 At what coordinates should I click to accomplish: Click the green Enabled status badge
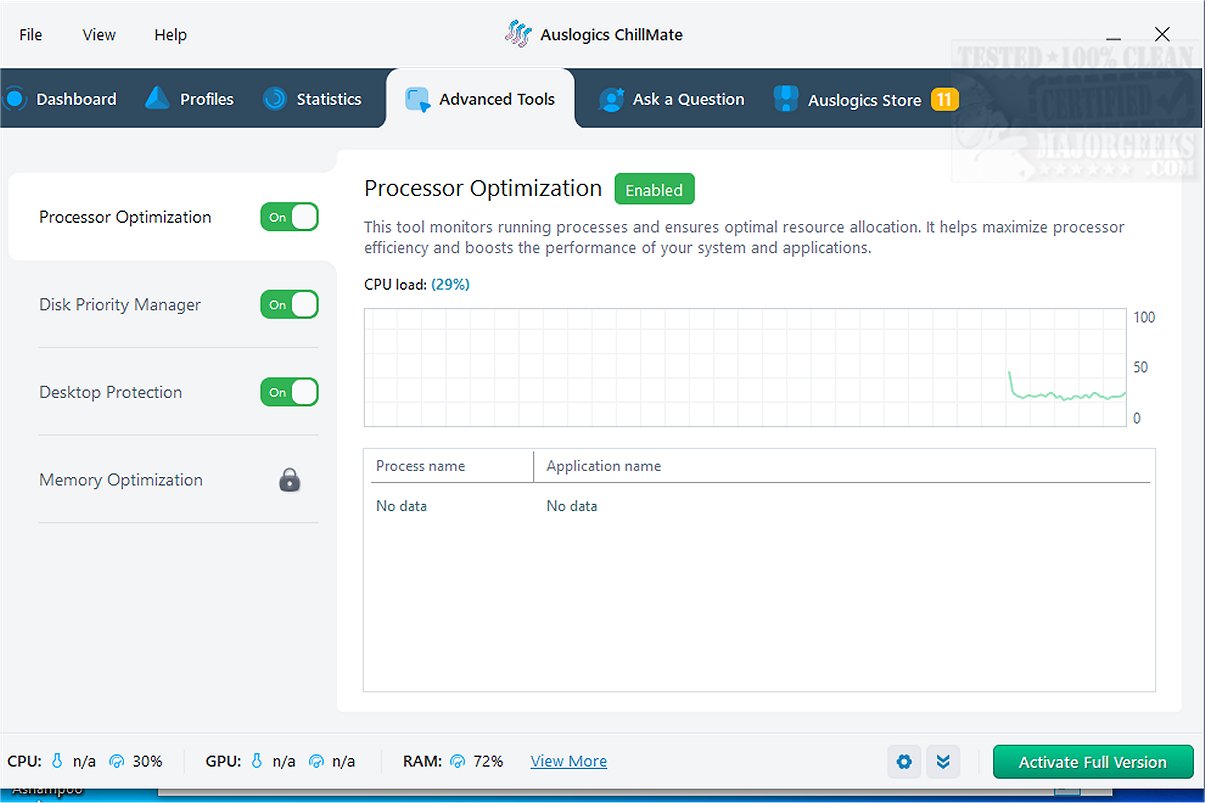[x=654, y=190]
